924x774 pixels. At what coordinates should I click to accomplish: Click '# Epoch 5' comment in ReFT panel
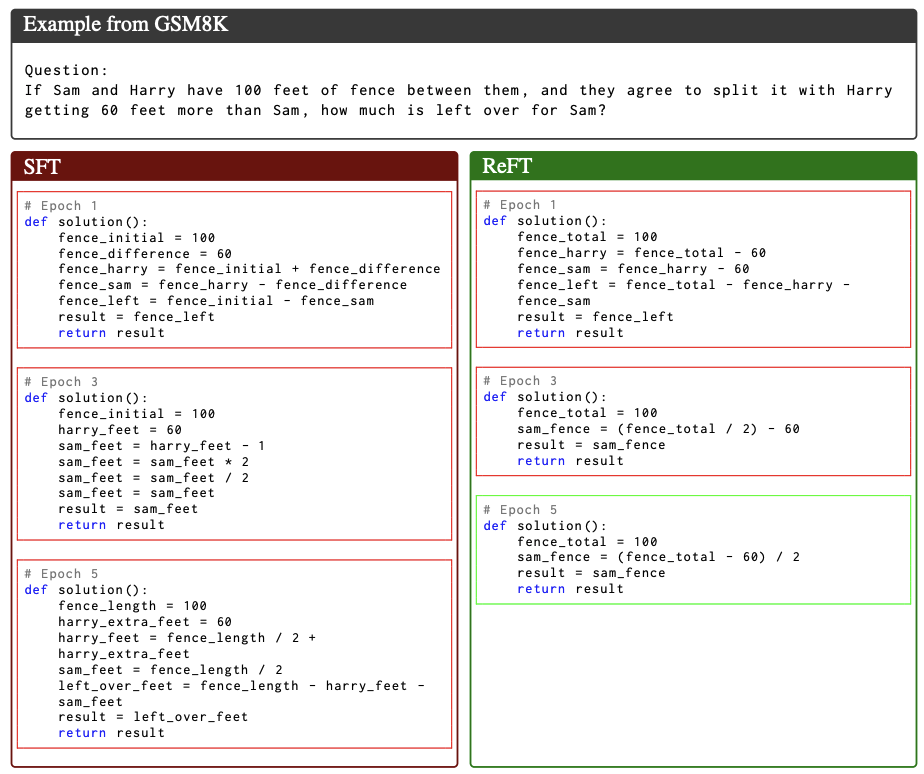520,509
